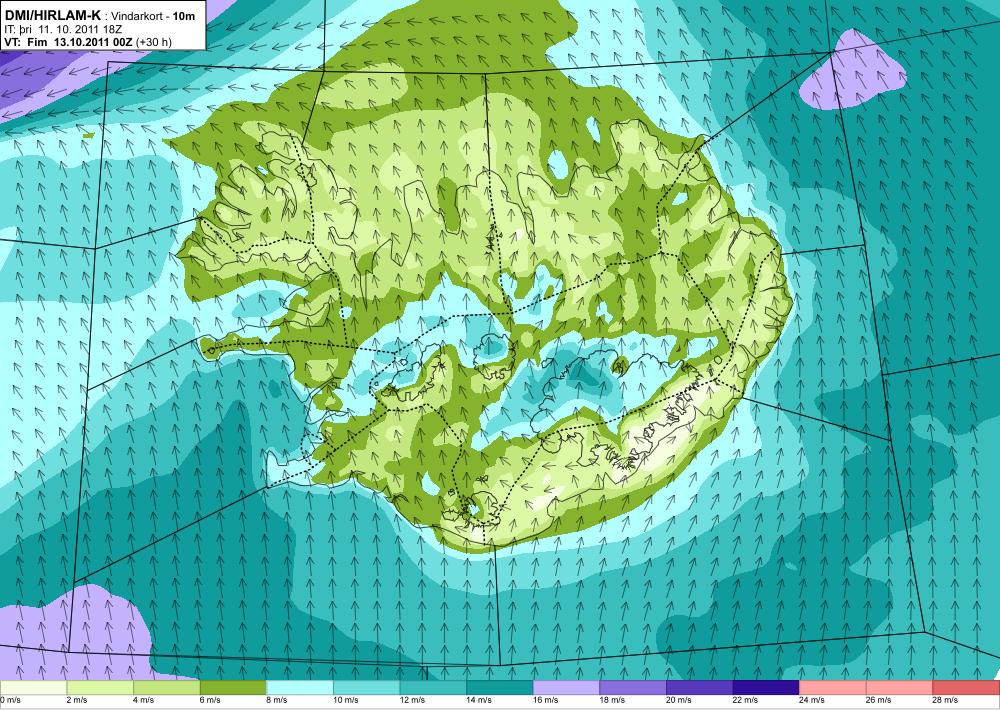
Task: Select the pale cream 0–2 m/s legend swatch
Action: 33,688
